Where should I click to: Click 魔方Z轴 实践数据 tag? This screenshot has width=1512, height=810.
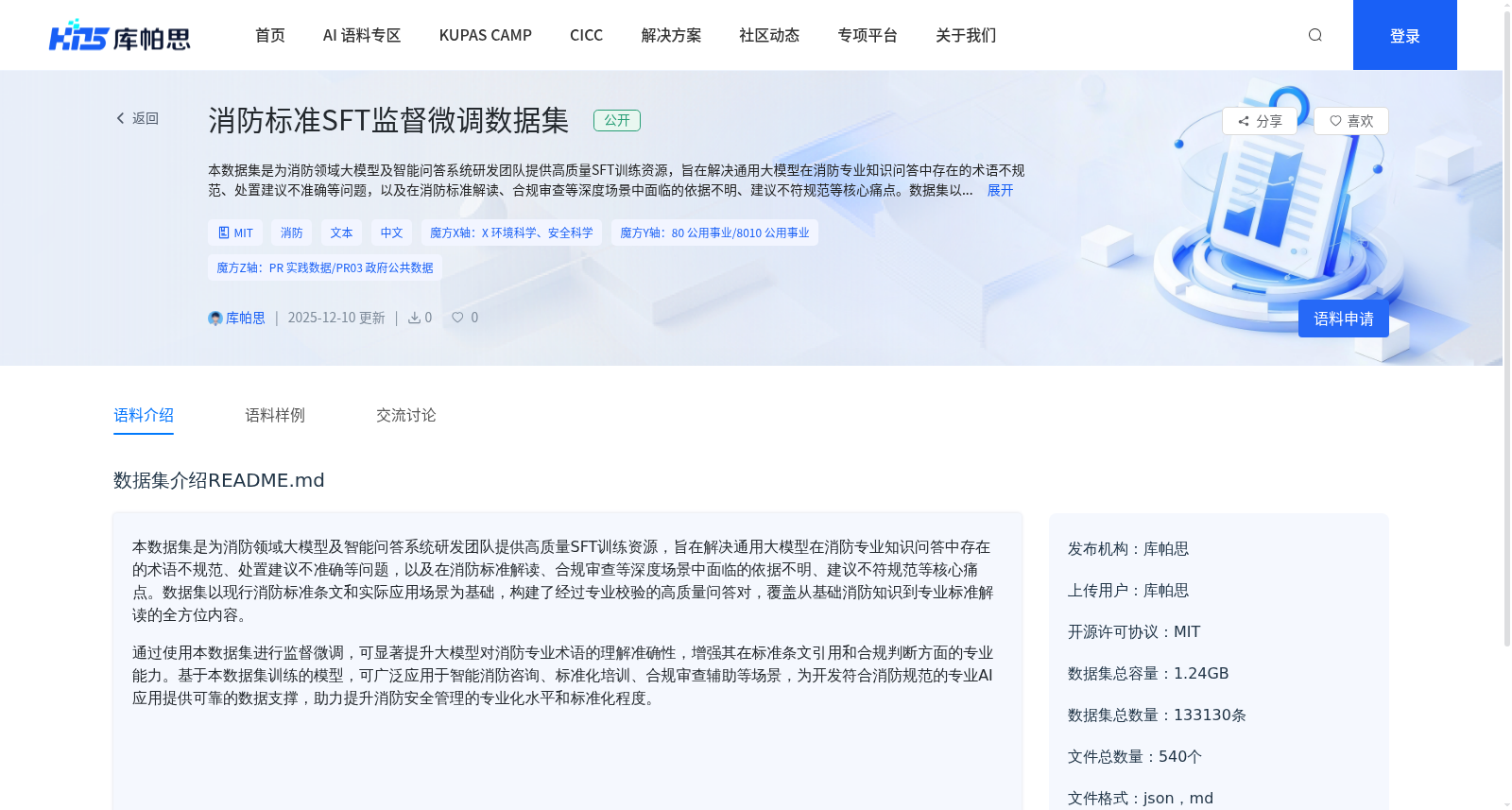(325, 267)
